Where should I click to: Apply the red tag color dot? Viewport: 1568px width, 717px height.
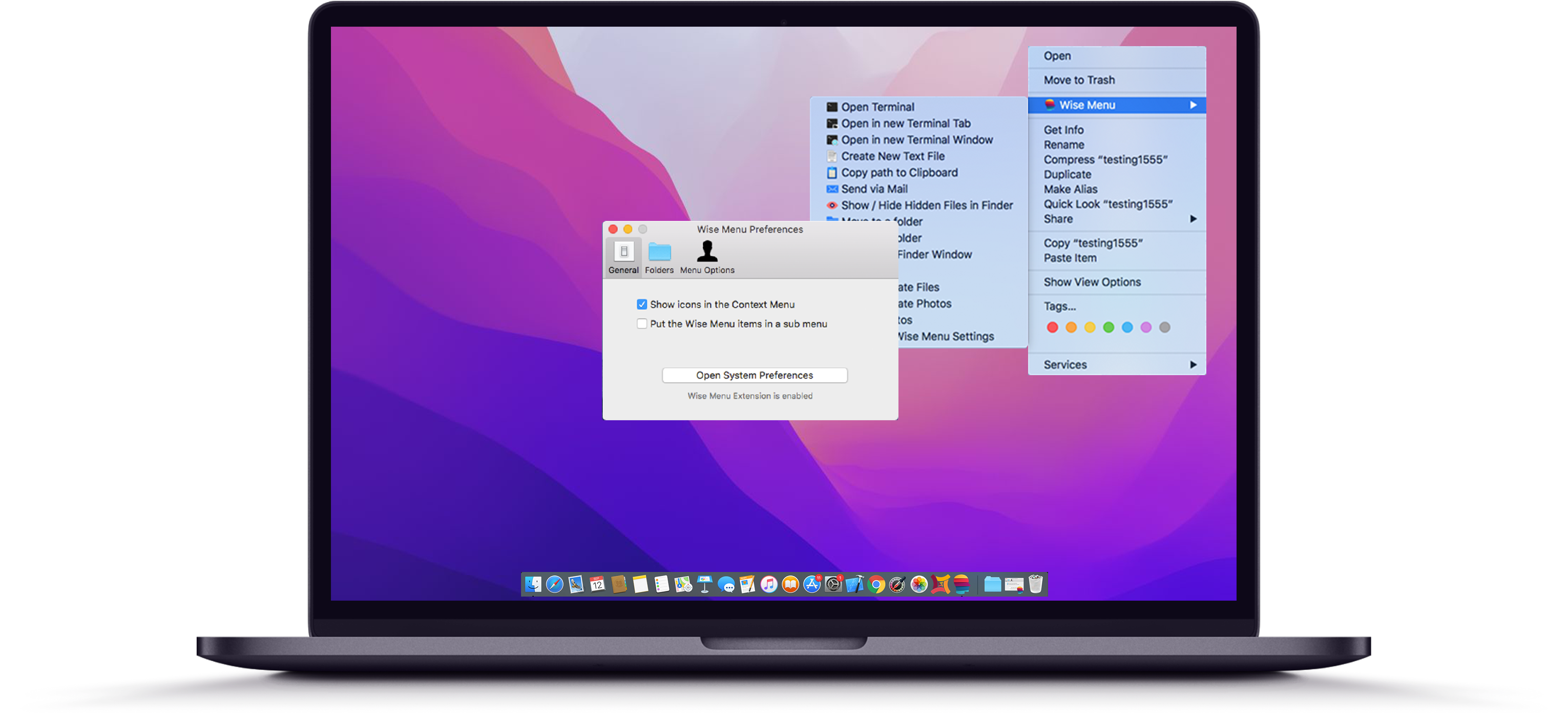click(1052, 327)
